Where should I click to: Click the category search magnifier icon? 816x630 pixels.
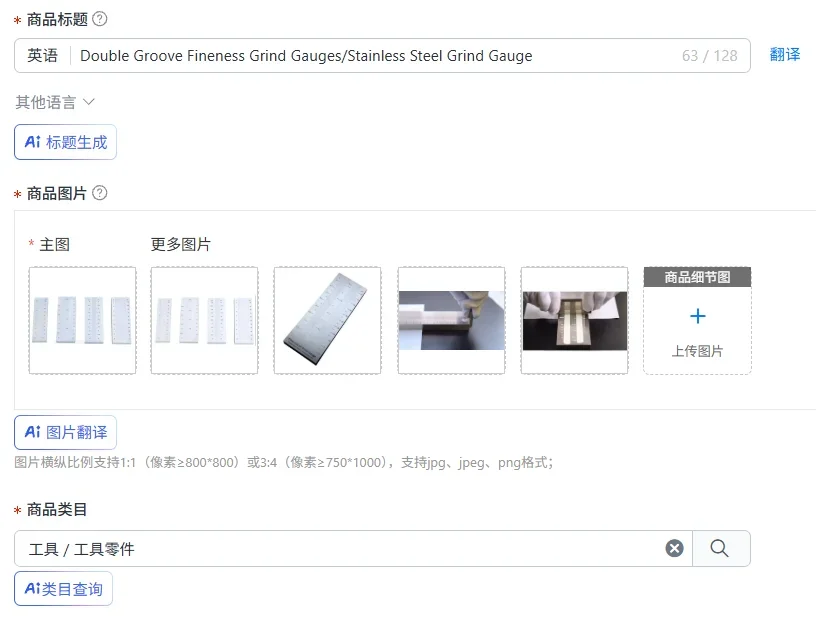[x=719, y=548]
